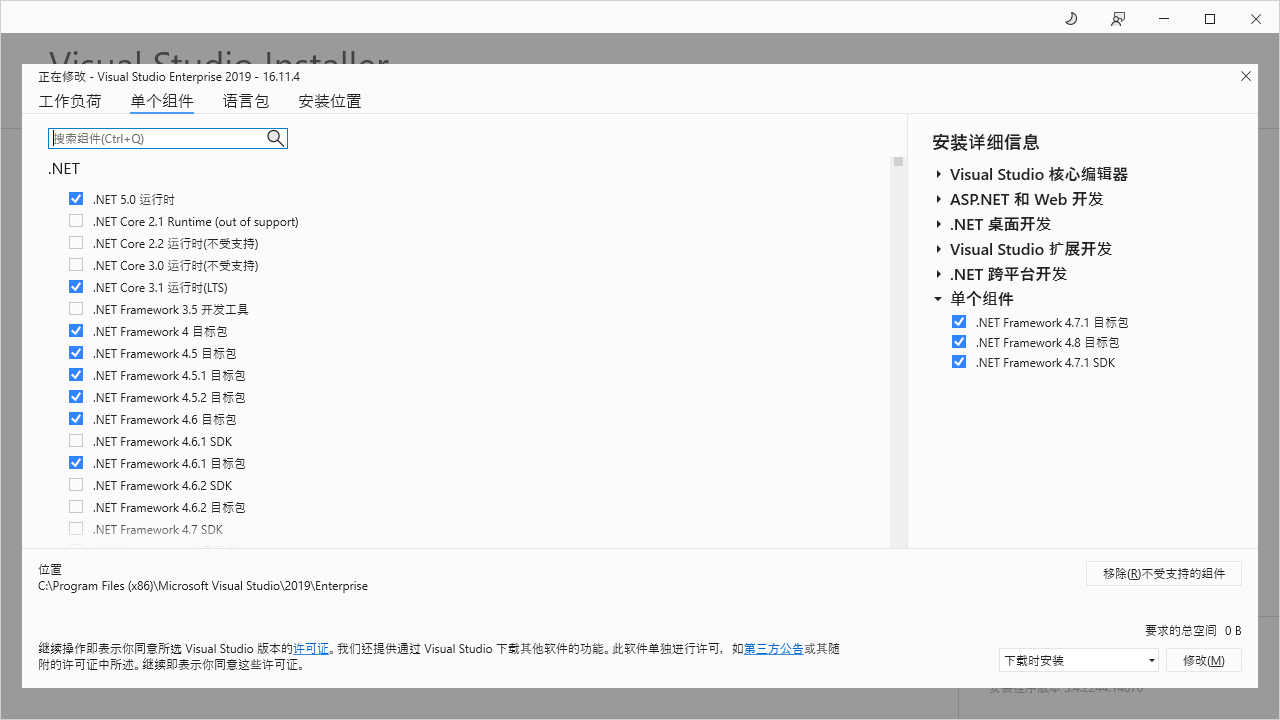Image resolution: width=1280 pixels, height=720 pixels.
Task: Uncheck .NET Framework 4.6.1 目标包 checkbox
Action: 76,463
